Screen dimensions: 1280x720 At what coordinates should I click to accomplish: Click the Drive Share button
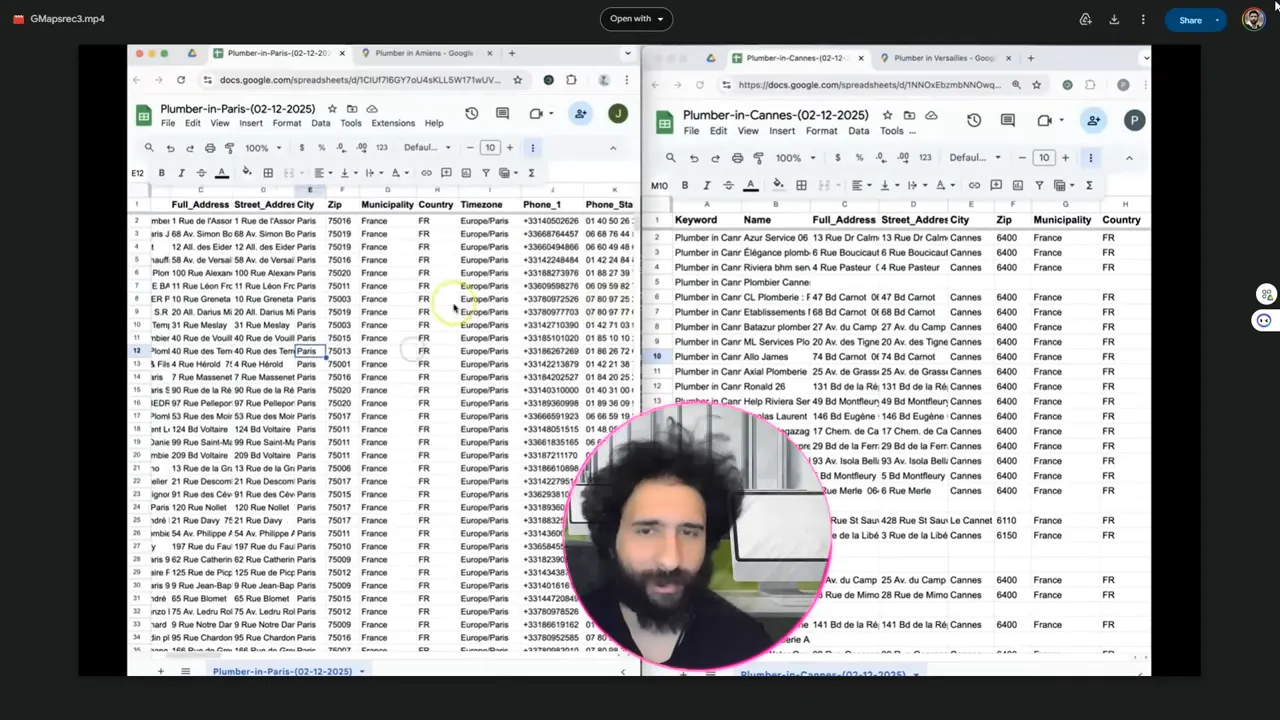pyautogui.click(x=1190, y=20)
